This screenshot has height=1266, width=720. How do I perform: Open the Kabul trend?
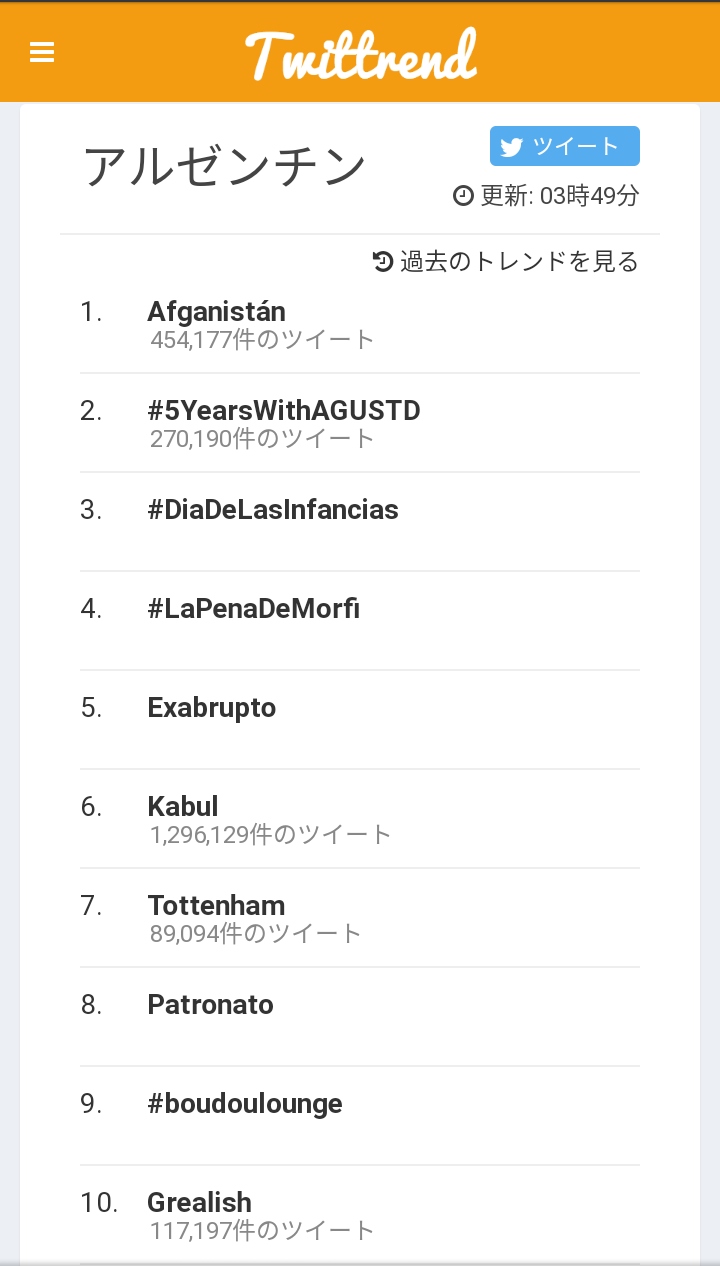(x=183, y=806)
